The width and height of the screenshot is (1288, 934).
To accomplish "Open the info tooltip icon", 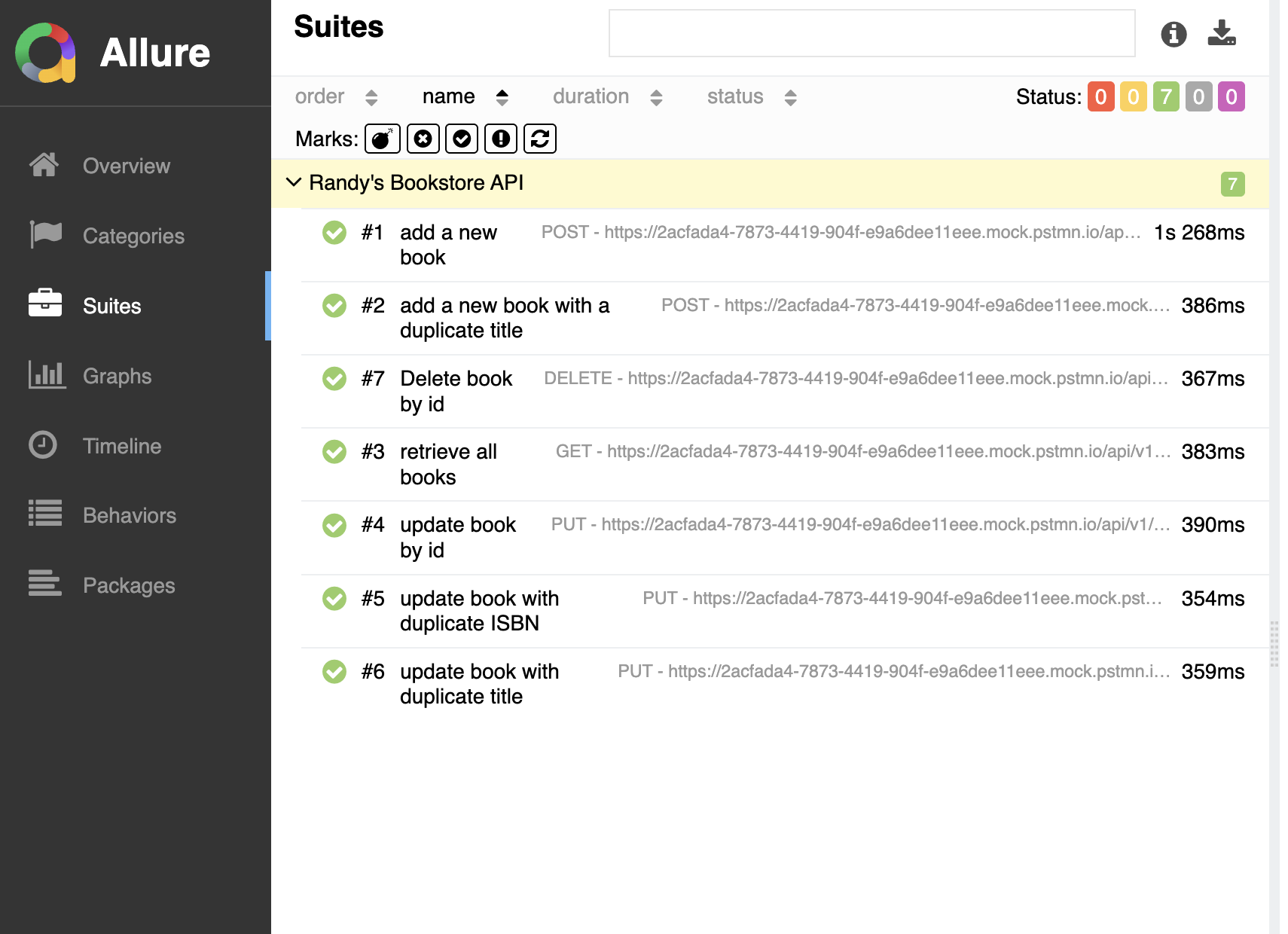I will point(1174,34).
